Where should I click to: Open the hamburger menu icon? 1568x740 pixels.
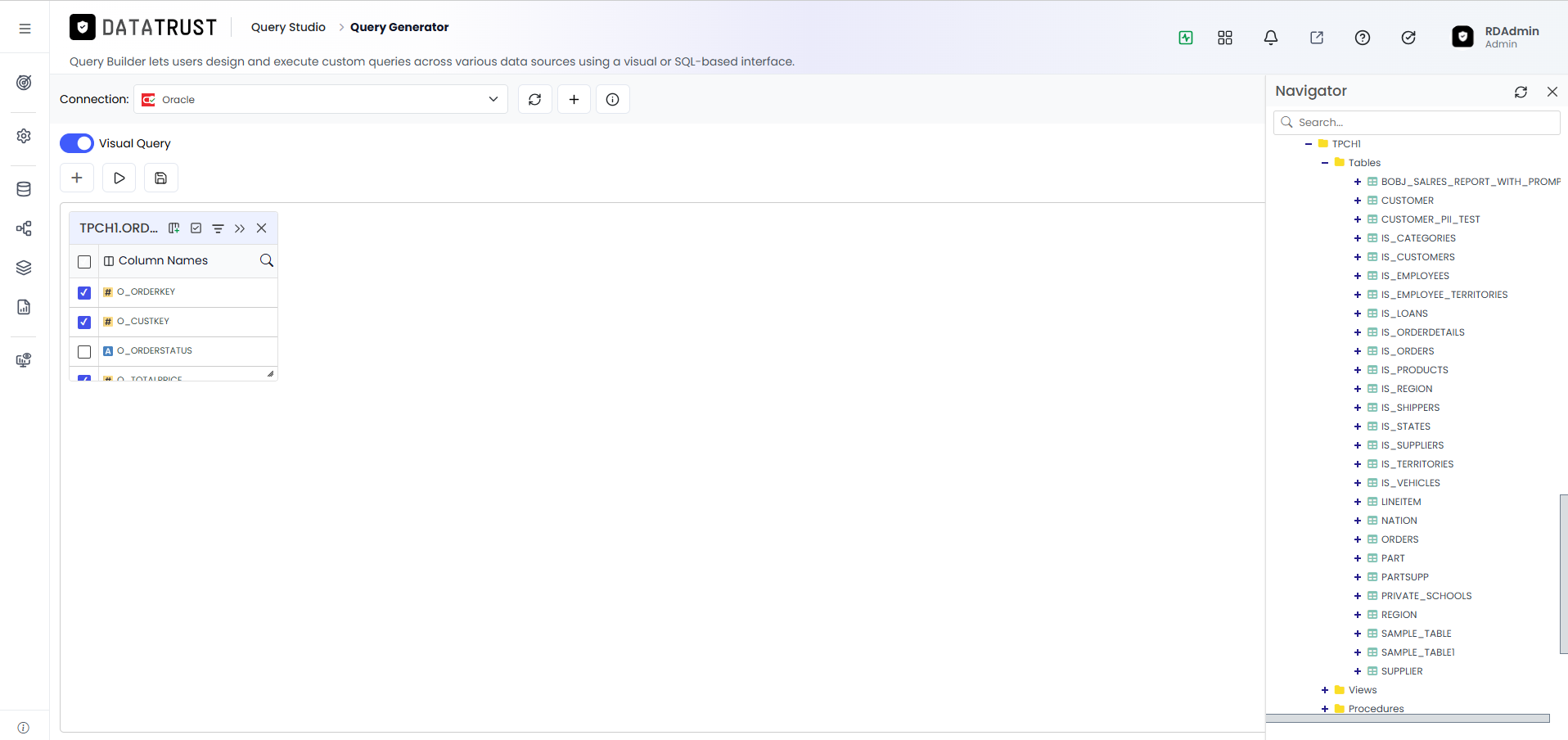coord(25,28)
